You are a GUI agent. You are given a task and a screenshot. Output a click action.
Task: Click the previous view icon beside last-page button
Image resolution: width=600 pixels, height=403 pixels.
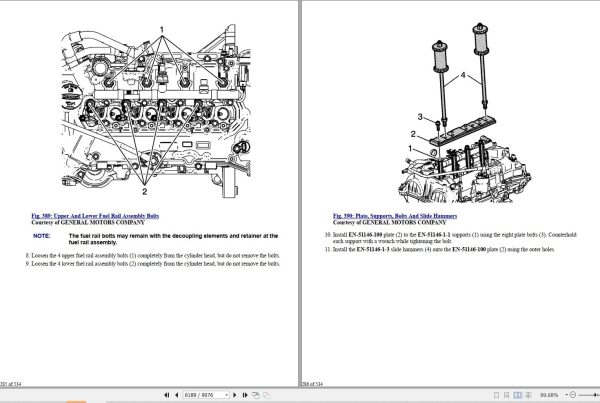click(x=256, y=395)
